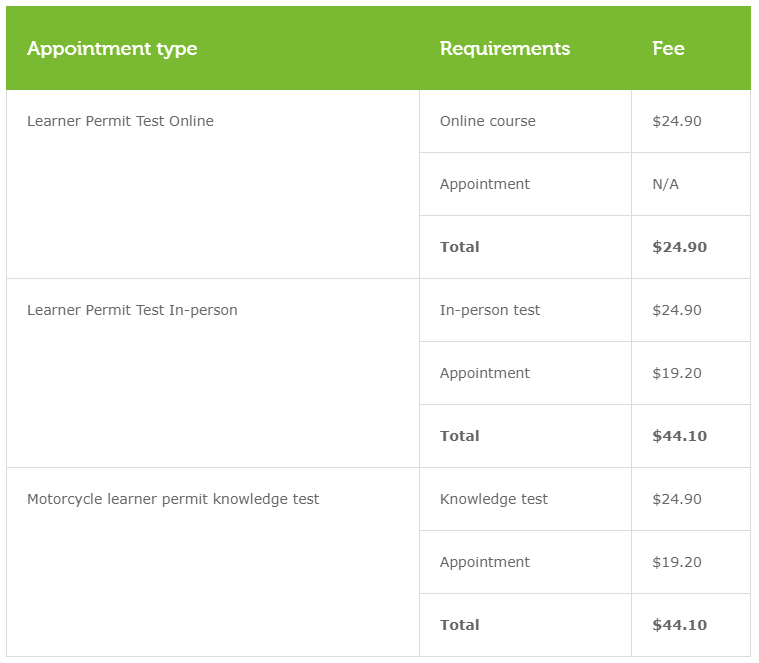
Task: Click the $24.90 fee beside In-person test
Action: [677, 310]
